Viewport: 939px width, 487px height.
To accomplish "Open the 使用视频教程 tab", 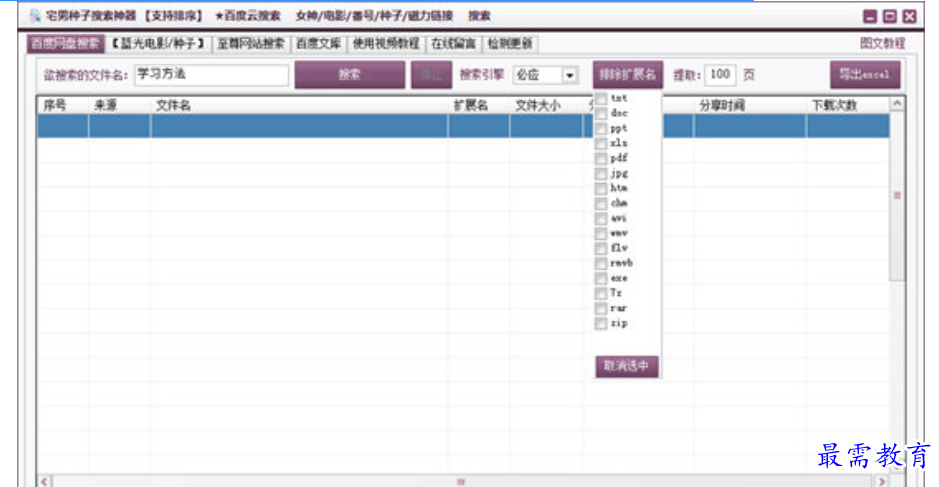I will (386, 44).
